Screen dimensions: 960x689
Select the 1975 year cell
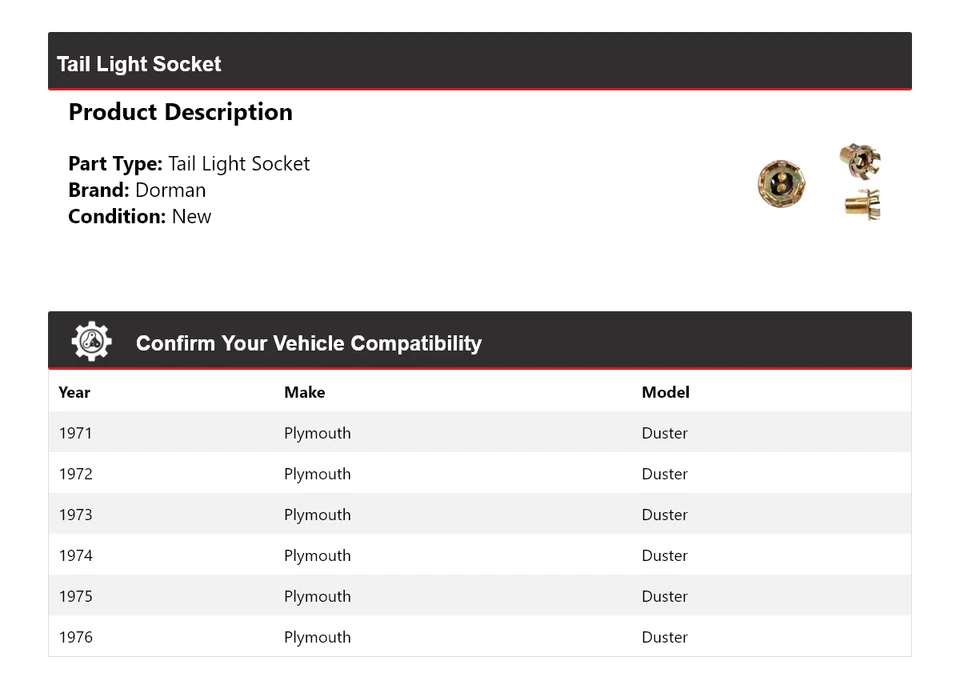[x=75, y=597]
